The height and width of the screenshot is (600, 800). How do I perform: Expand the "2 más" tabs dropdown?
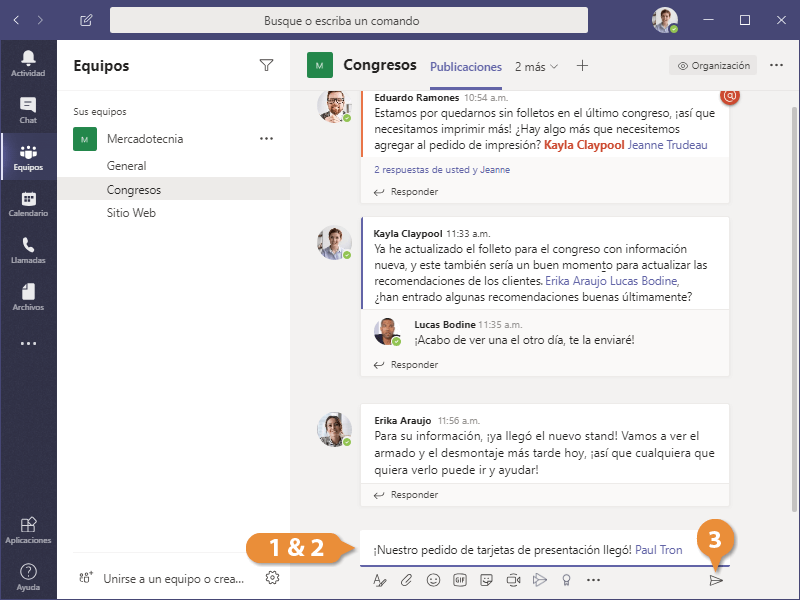(x=537, y=67)
